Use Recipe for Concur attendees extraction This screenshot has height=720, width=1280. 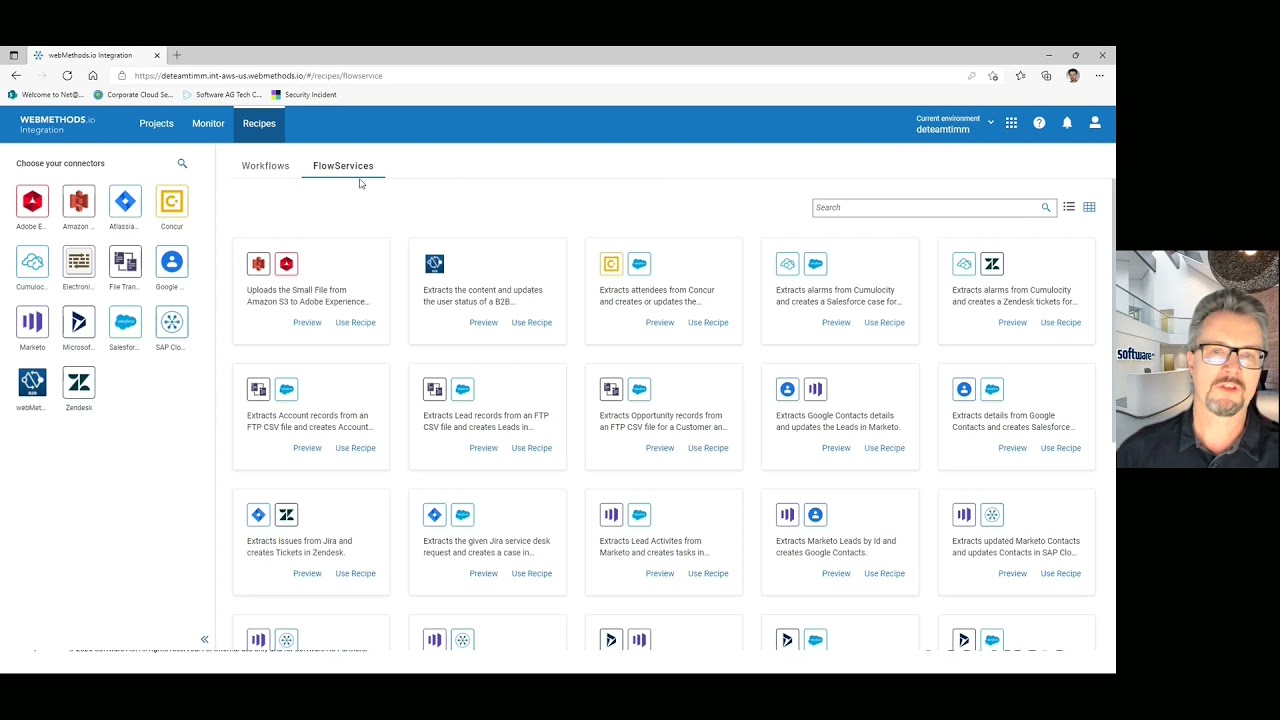pyautogui.click(x=708, y=322)
